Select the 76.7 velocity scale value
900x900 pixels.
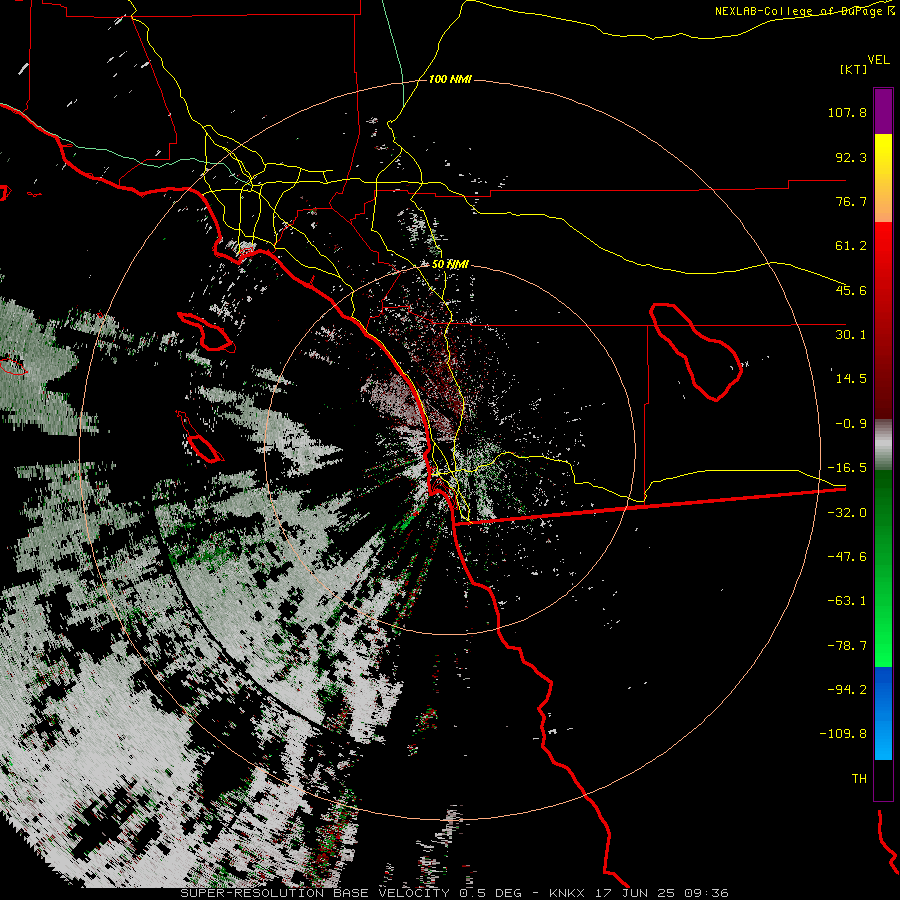coord(851,201)
